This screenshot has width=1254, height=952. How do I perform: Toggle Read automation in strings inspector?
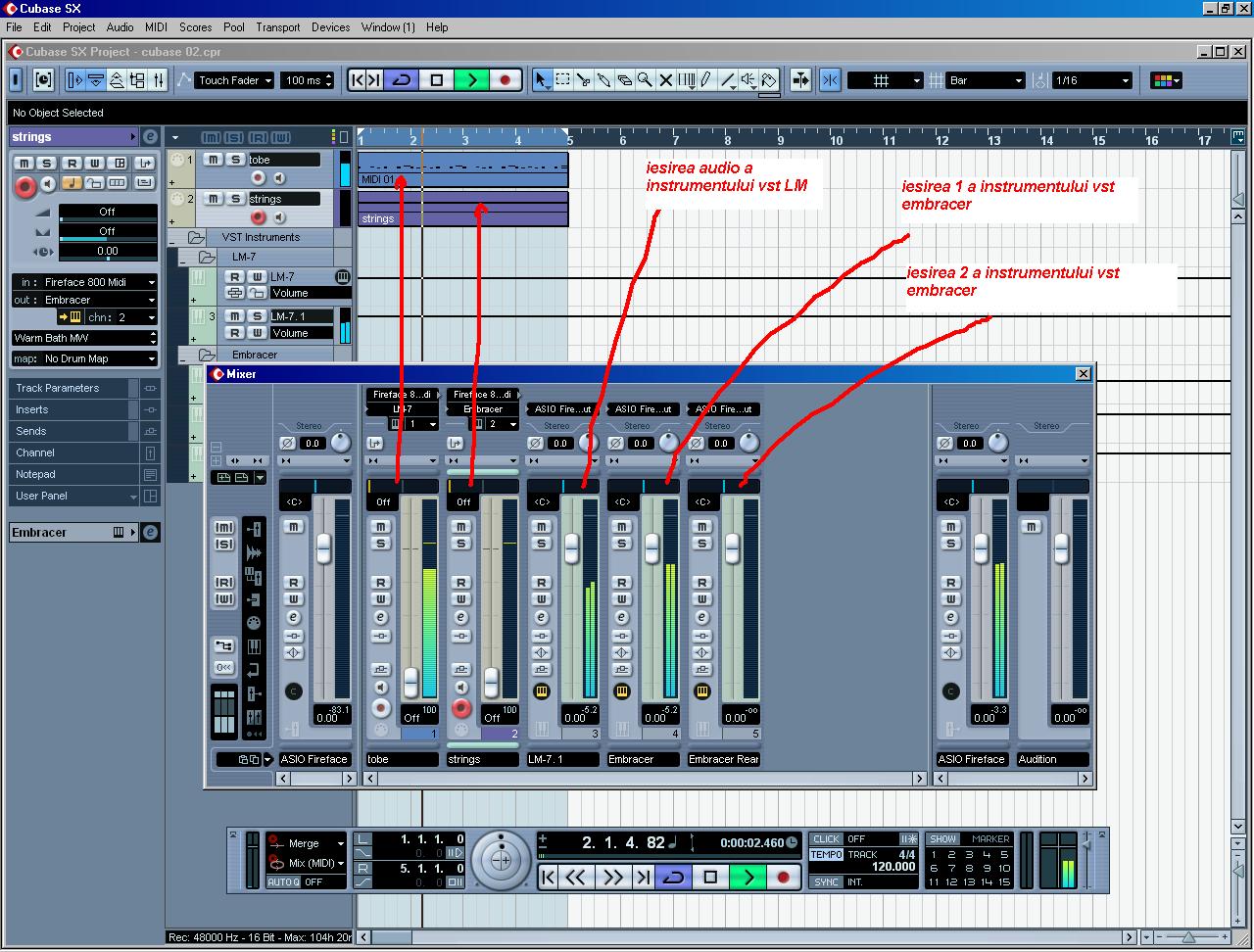coord(72,163)
